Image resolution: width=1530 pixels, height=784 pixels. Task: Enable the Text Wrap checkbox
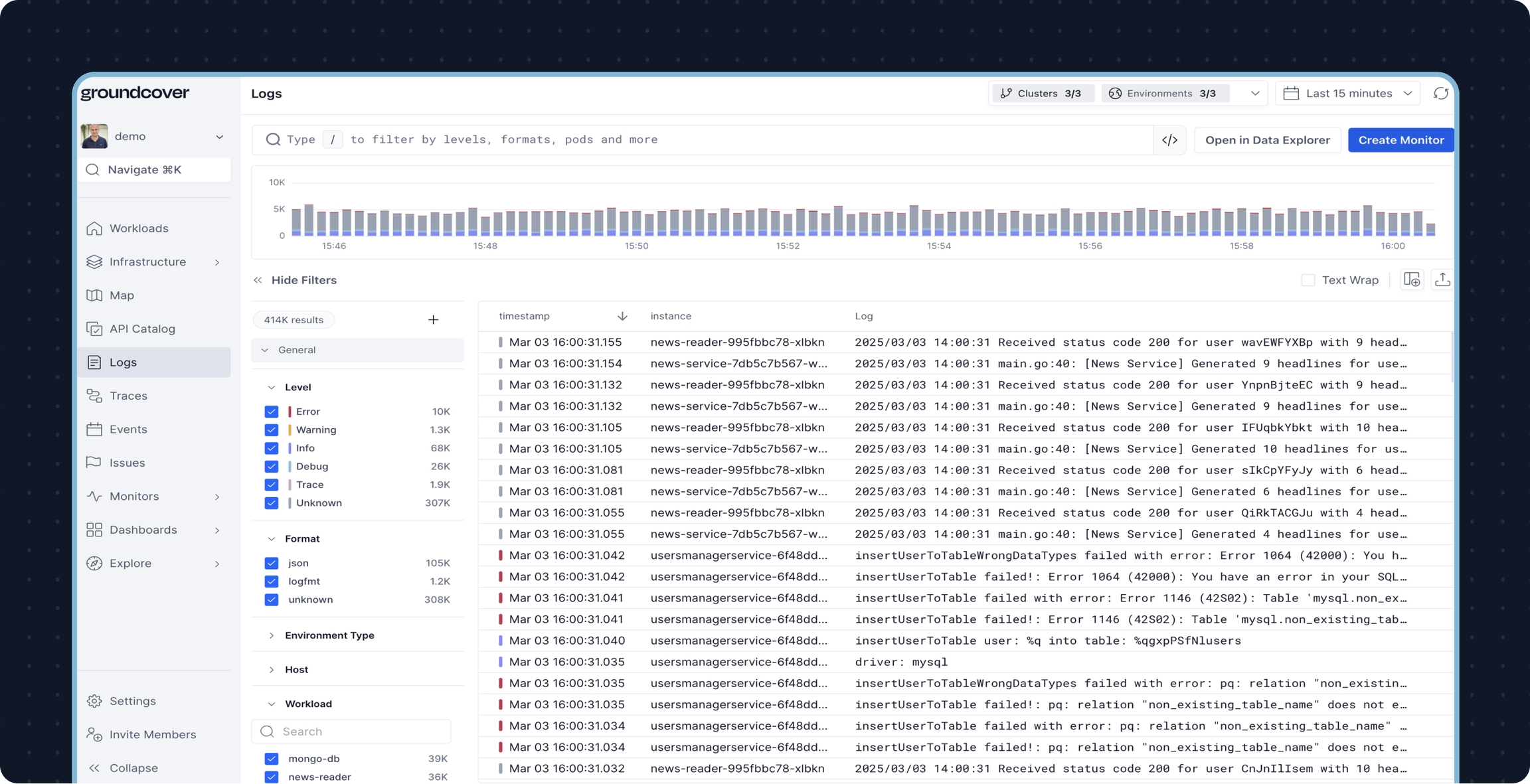(x=1307, y=279)
